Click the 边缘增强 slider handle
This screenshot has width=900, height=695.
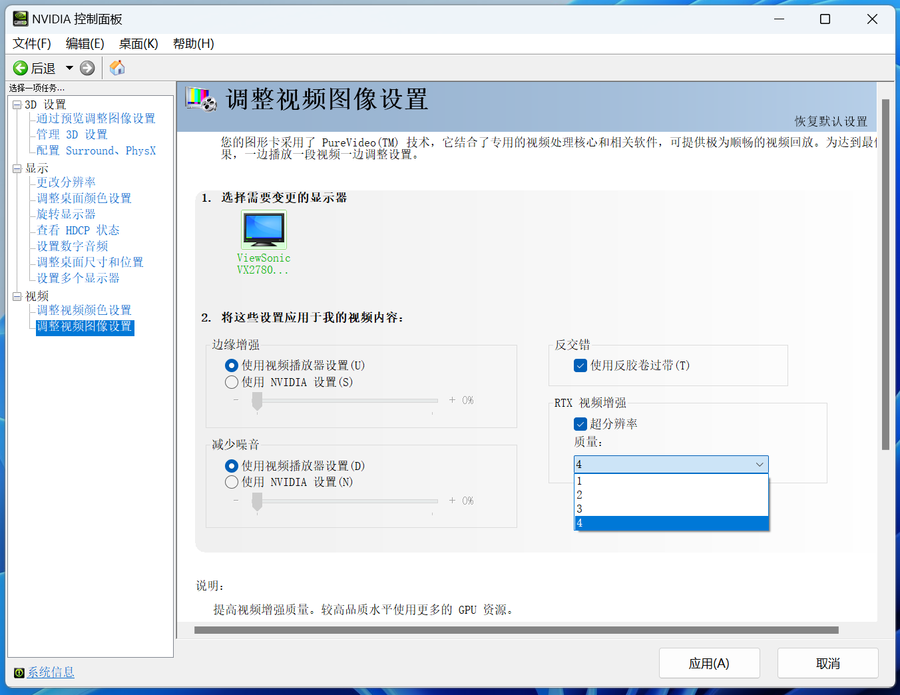[257, 401]
